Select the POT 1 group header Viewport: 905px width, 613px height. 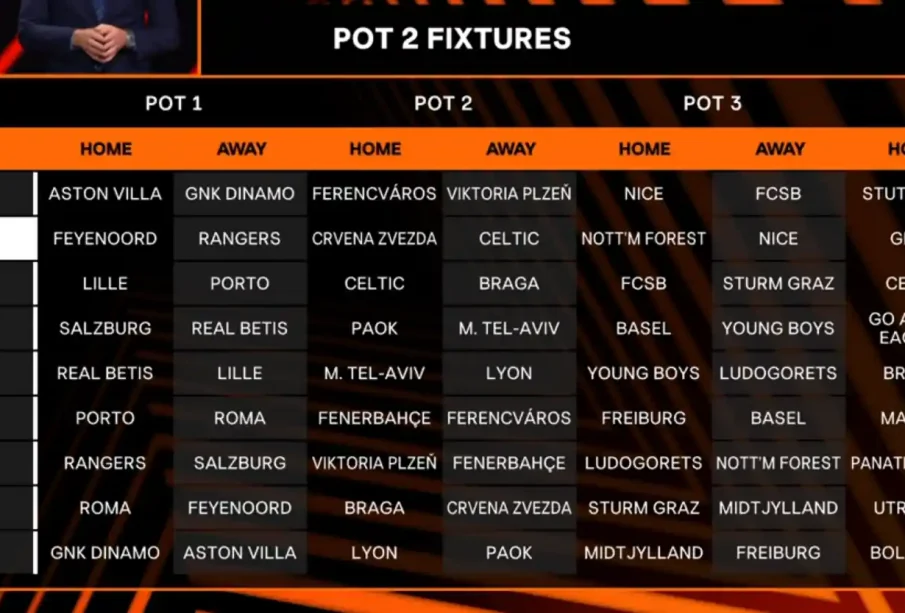click(173, 103)
